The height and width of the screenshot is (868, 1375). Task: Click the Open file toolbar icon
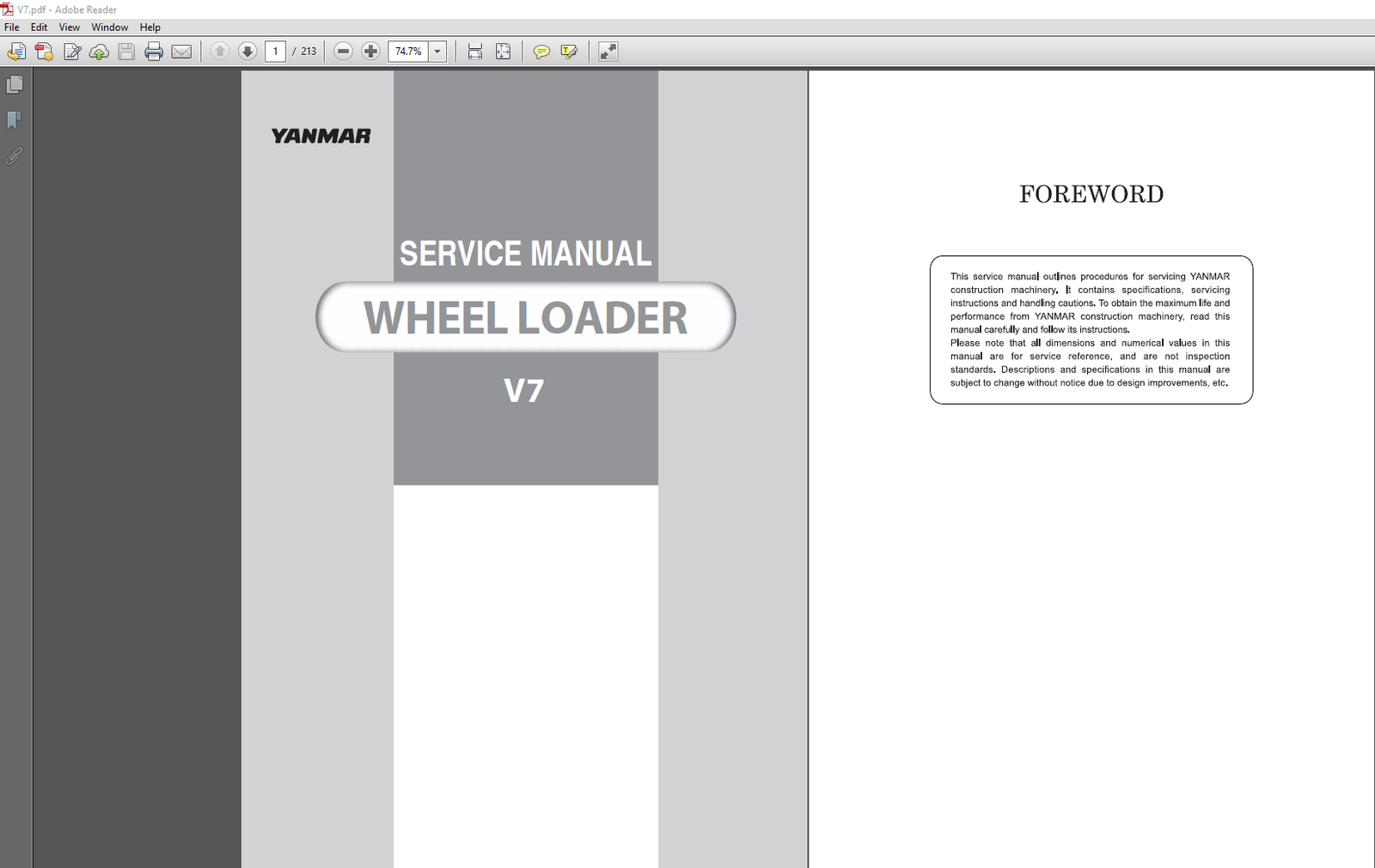click(x=16, y=52)
